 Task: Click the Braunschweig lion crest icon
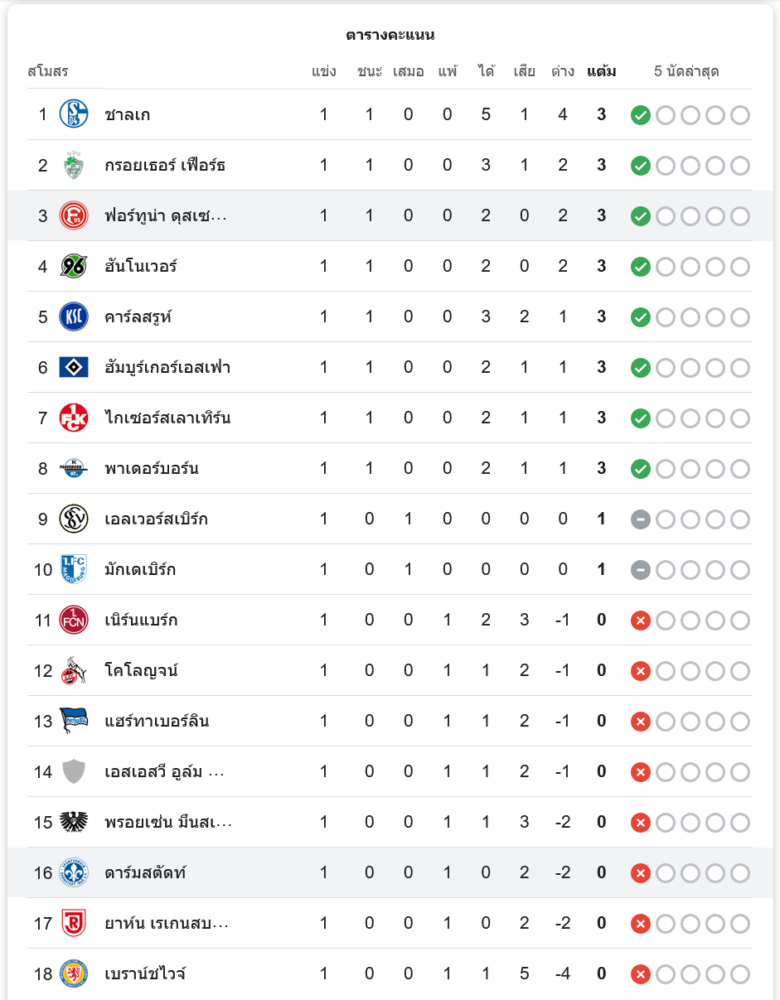[x=74, y=973]
